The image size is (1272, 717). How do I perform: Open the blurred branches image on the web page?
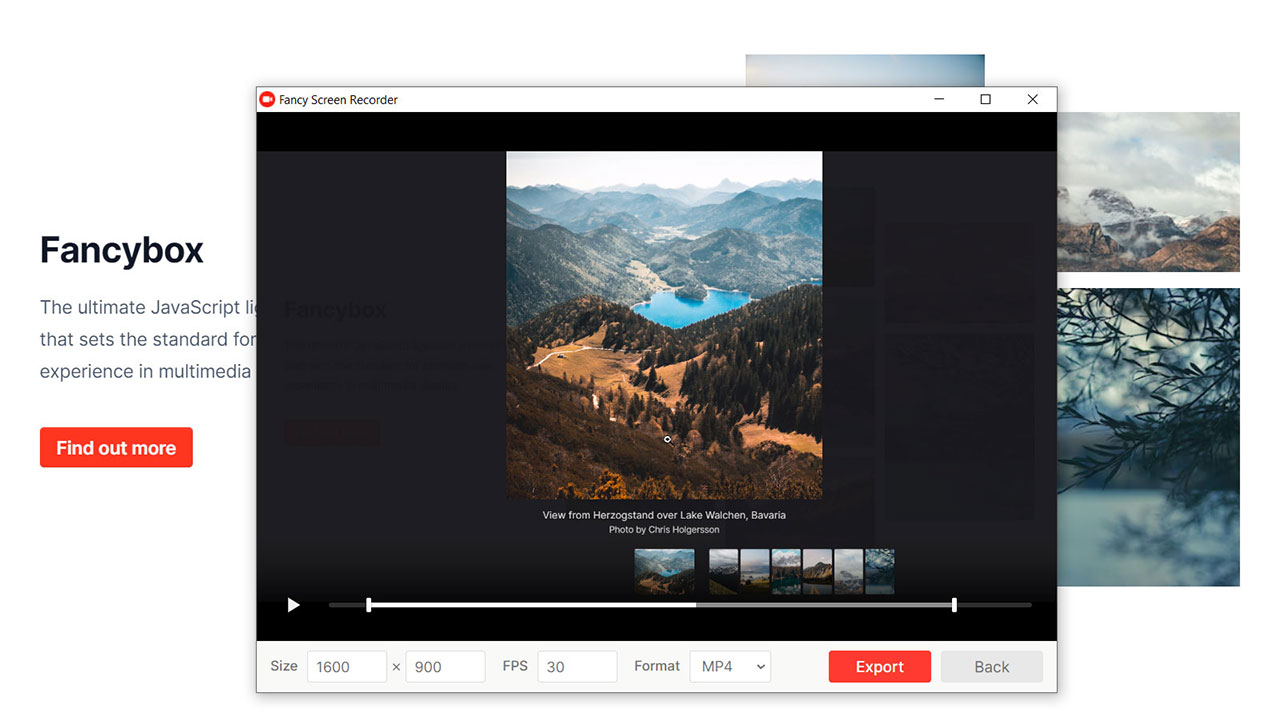[1148, 437]
